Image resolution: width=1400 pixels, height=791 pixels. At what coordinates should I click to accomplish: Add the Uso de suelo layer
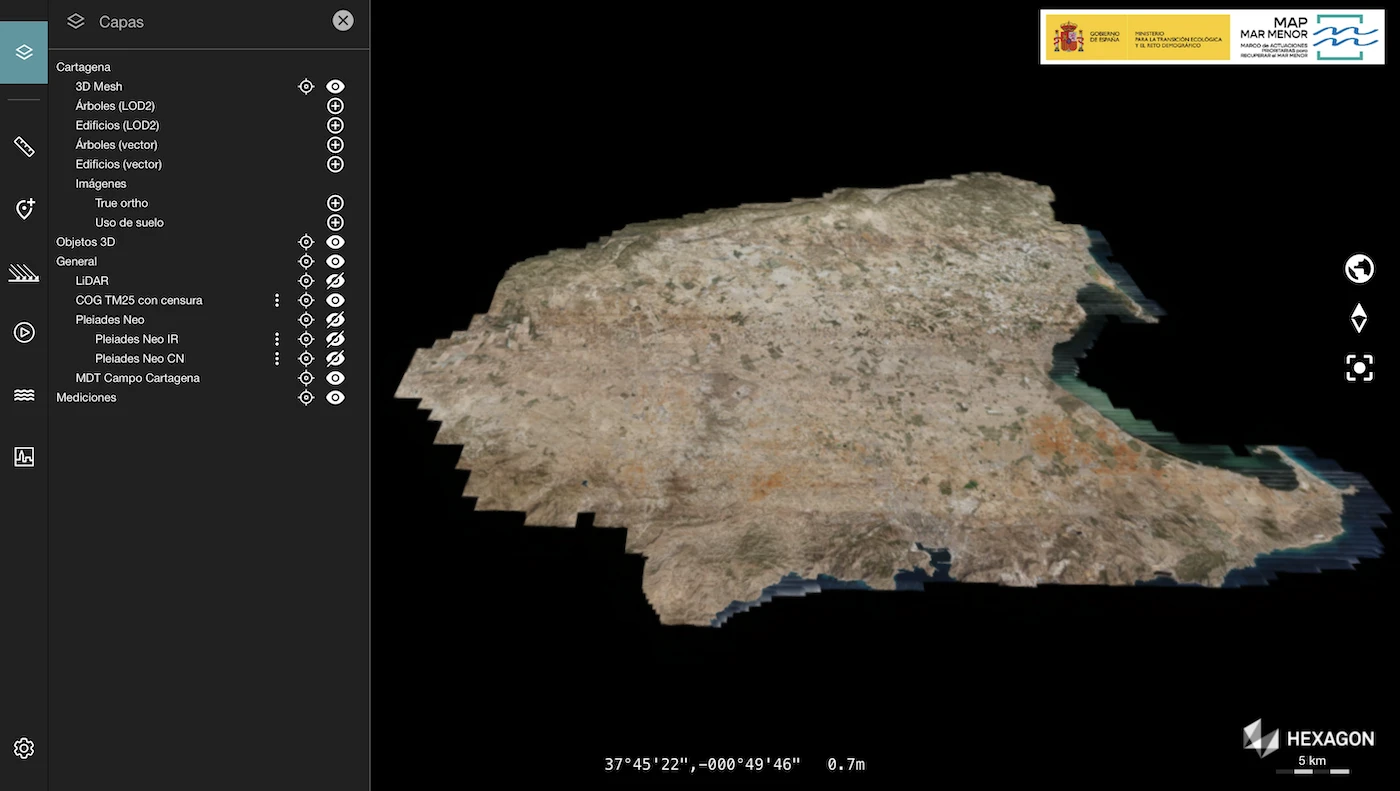[335, 222]
